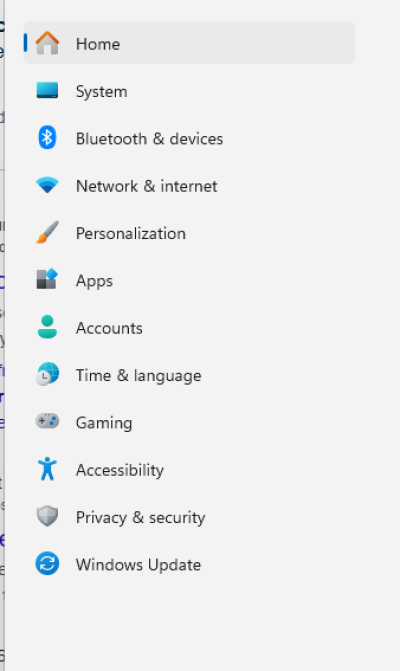Click the globe and clock icon
Viewport: 400px width, 671px height.
tap(47, 374)
